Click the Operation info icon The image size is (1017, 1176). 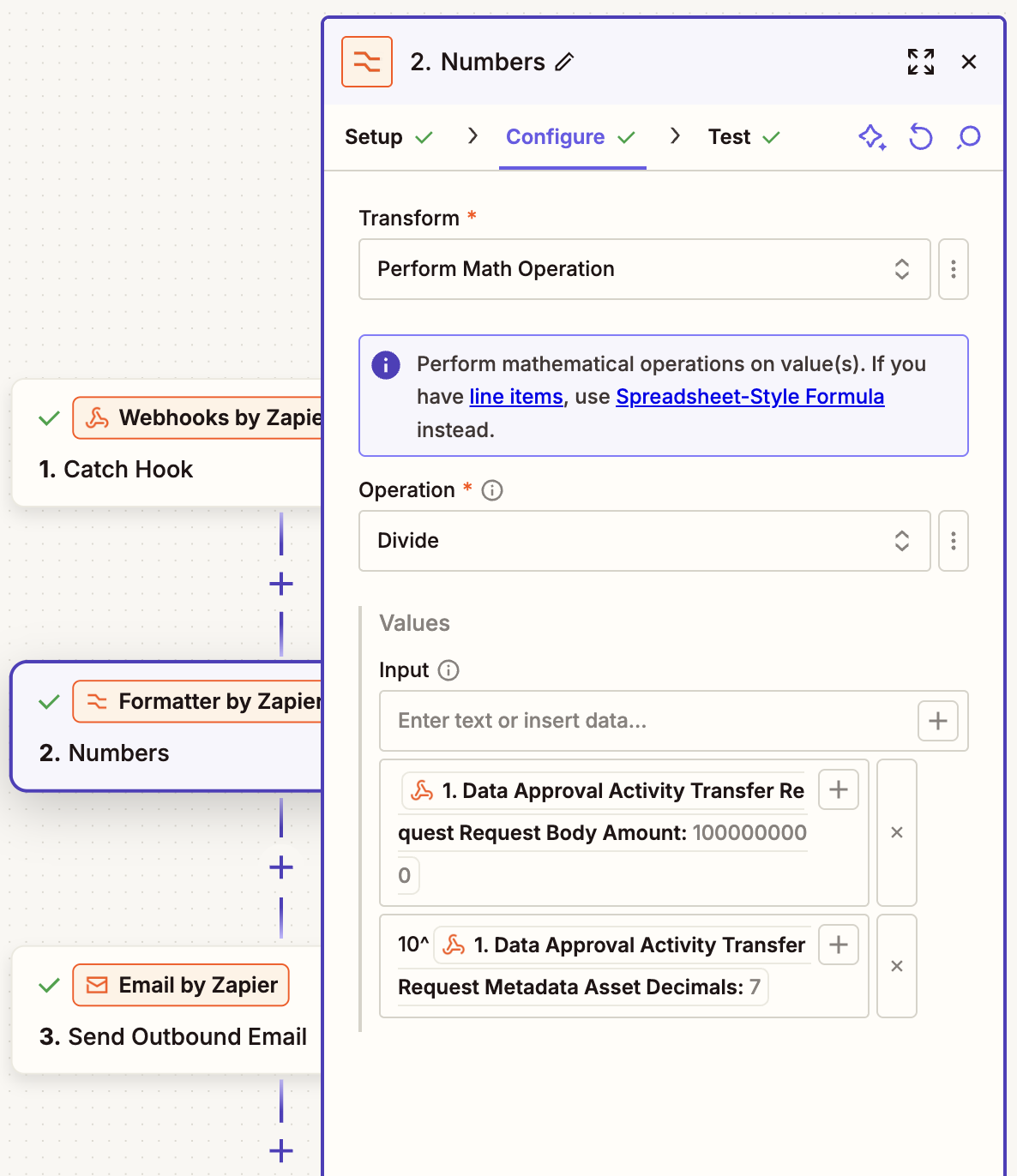pos(492,490)
